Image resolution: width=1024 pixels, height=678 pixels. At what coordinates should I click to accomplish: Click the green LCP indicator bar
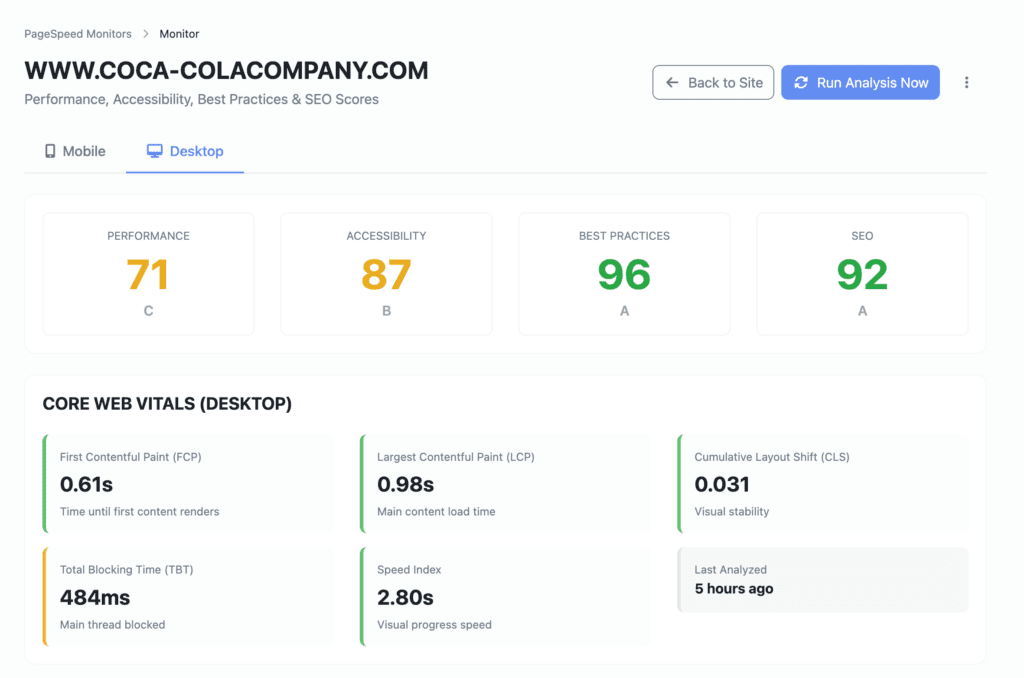pos(362,481)
